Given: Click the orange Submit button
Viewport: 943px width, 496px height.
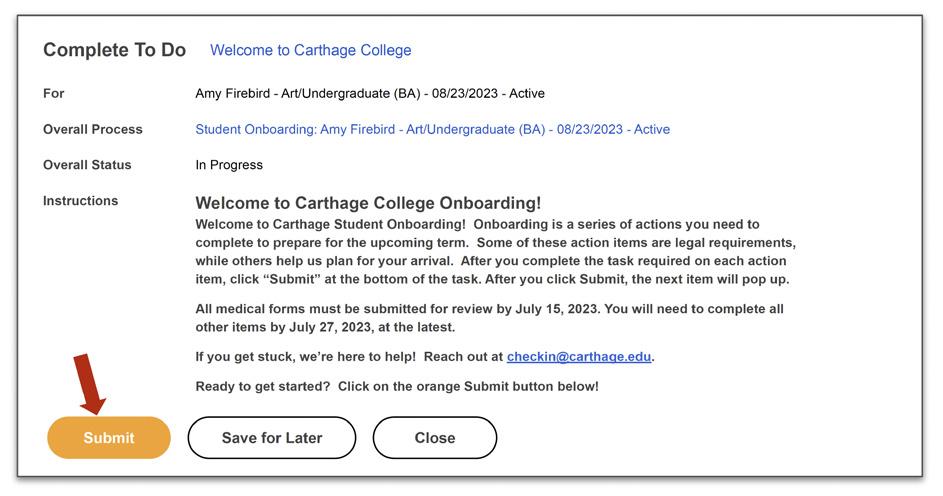Looking at the screenshot, I should pos(109,438).
